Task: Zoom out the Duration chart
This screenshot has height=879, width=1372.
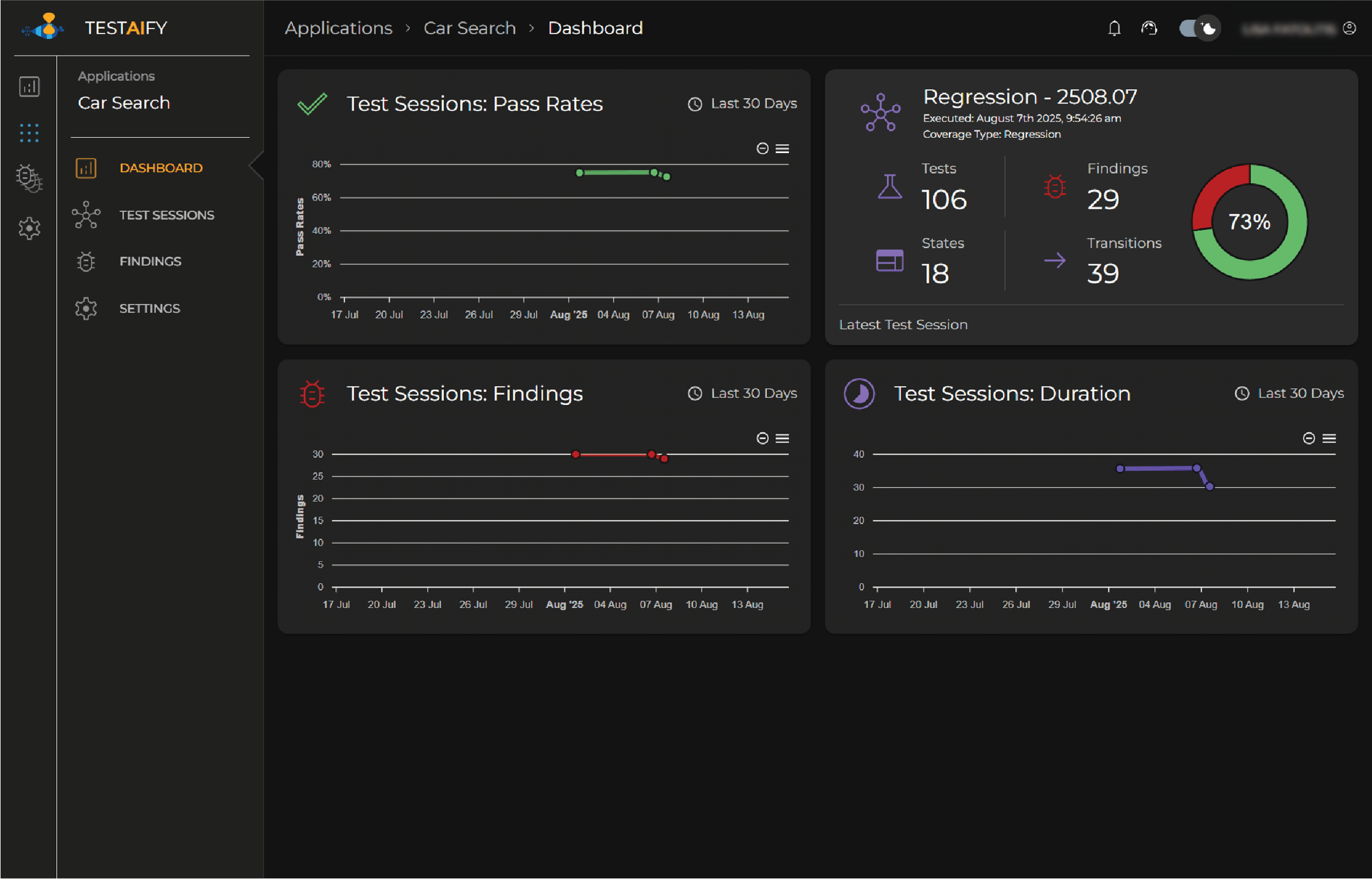Action: pyautogui.click(x=1309, y=438)
